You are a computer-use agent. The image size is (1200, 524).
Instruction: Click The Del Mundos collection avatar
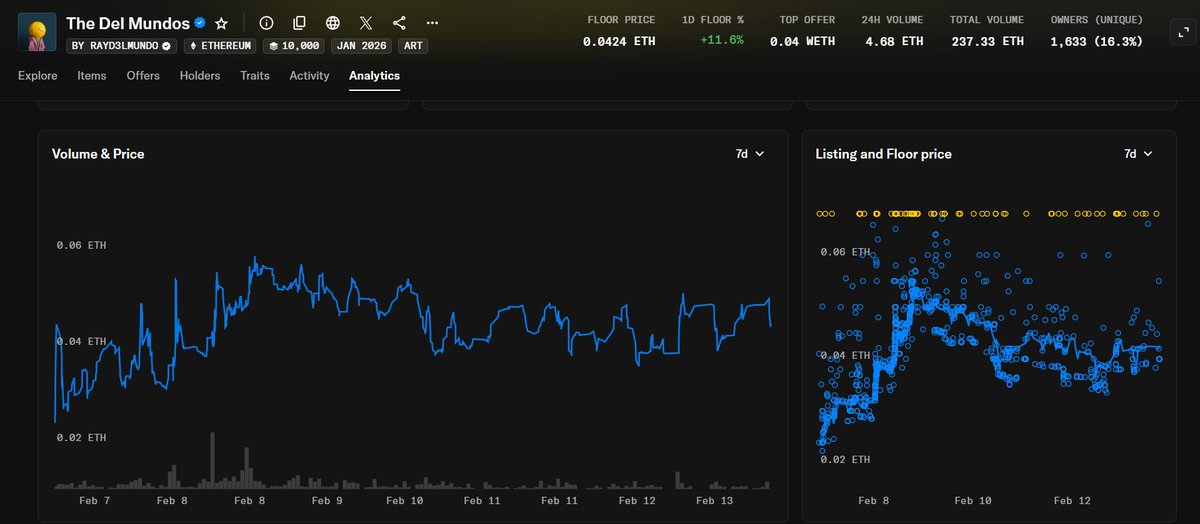tap(38, 32)
